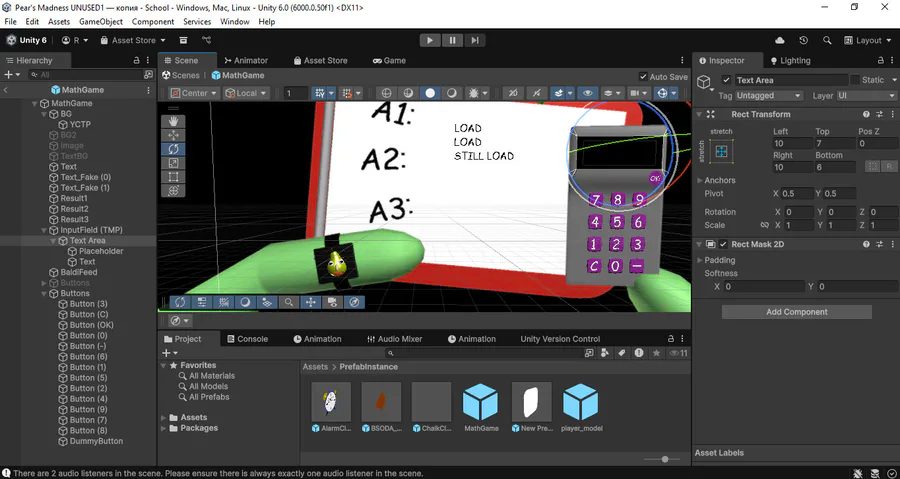Screen dimensions: 900x479
Task: Open global Search magnifier icon
Action: [827, 40]
